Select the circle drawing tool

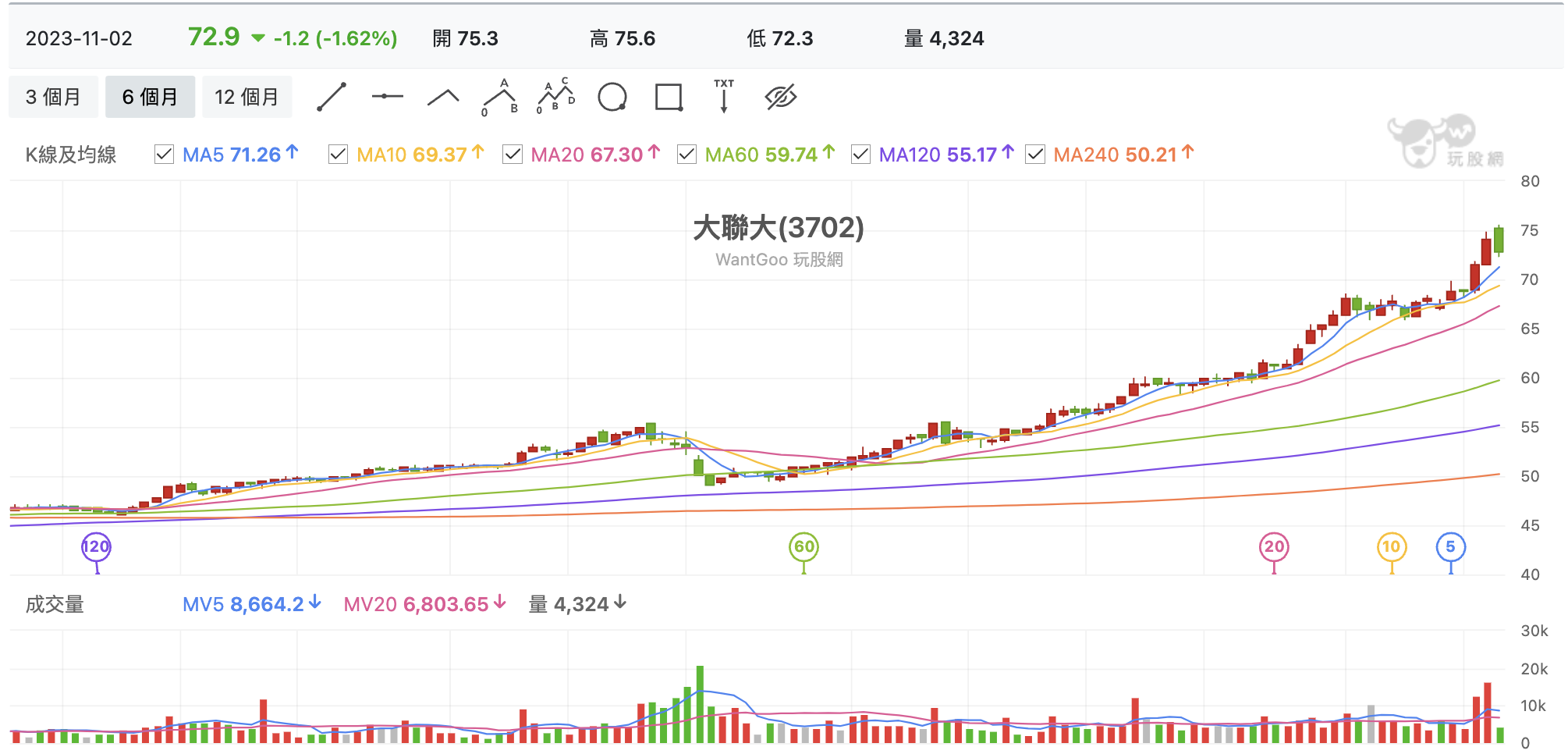[612, 98]
